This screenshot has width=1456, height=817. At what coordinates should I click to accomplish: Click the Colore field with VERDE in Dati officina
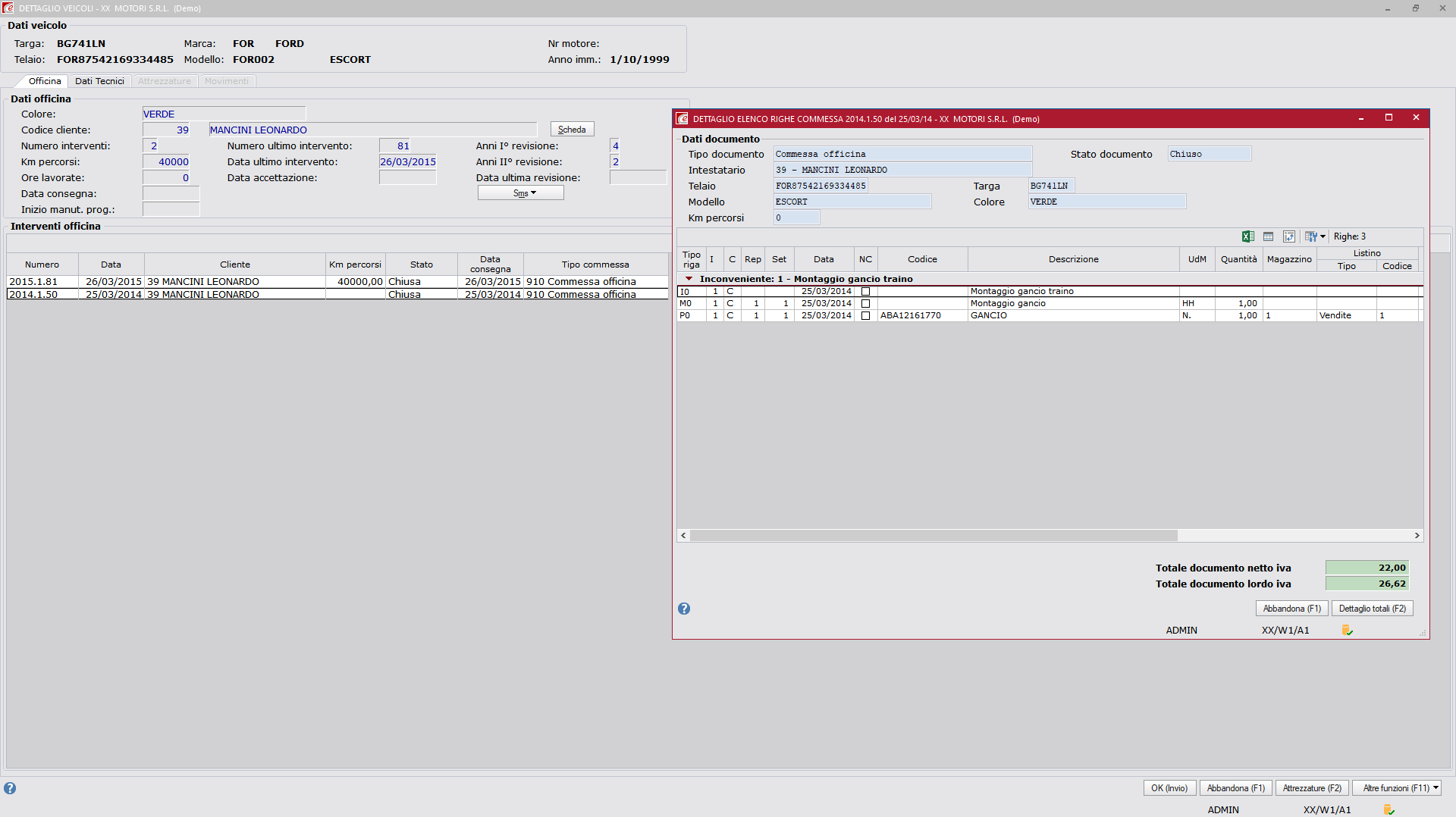click(224, 114)
